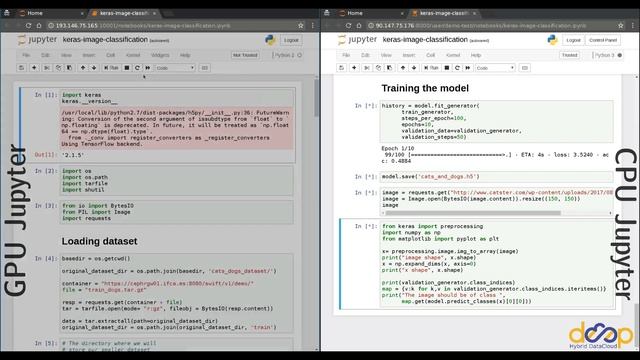
Task: Click the save icon in the CPU notebook toolbar
Action: point(341,68)
